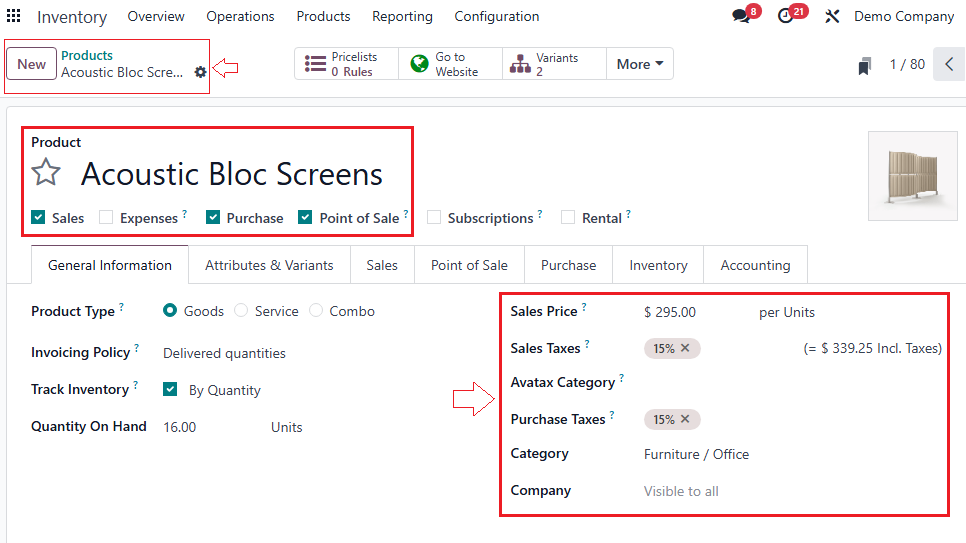Expand the More dropdown button
Screen dimensions: 966x543
click(x=640, y=64)
